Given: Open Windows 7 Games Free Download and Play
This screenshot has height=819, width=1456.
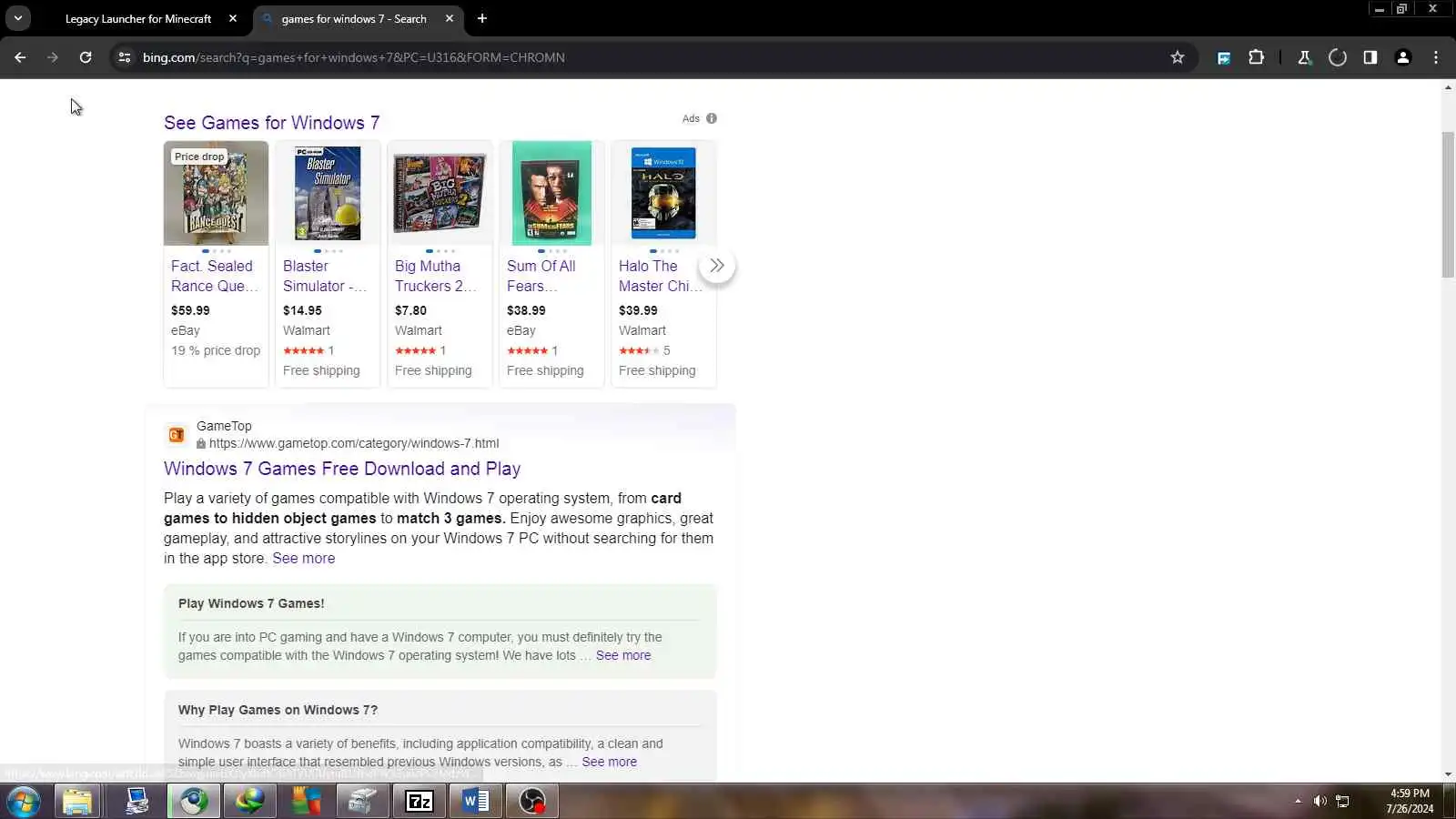Looking at the screenshot, I should click(x=342, y=469).
